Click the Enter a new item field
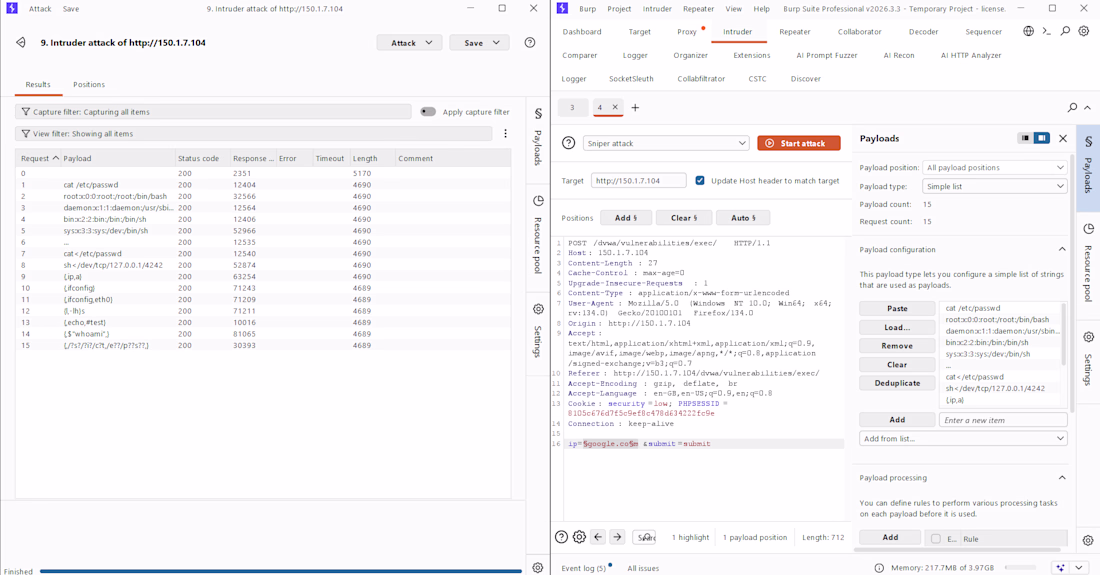Viewport: 1100px width, 575px height. (x=1003, y=420)
